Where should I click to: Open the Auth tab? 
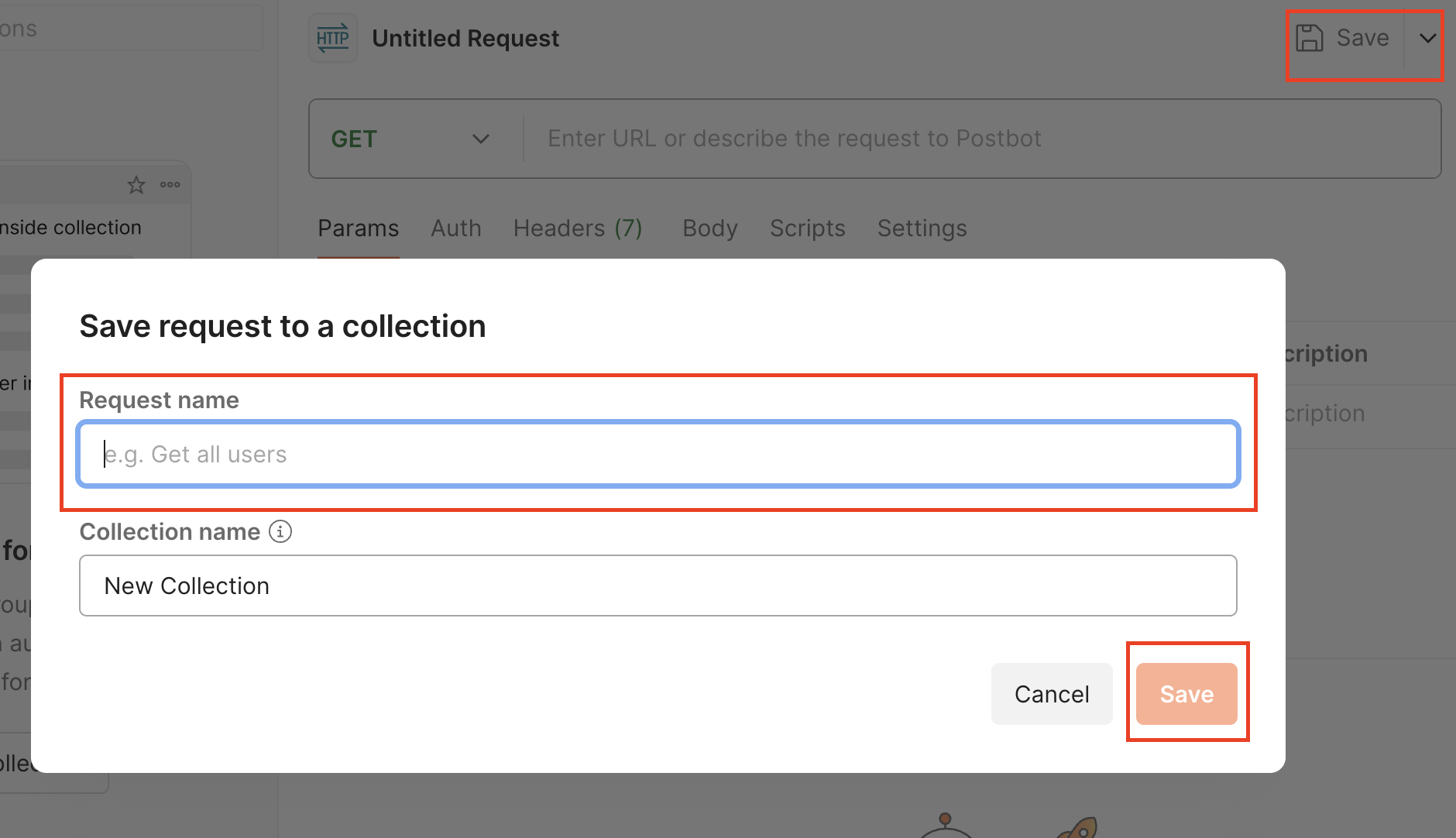pos(456,228)
